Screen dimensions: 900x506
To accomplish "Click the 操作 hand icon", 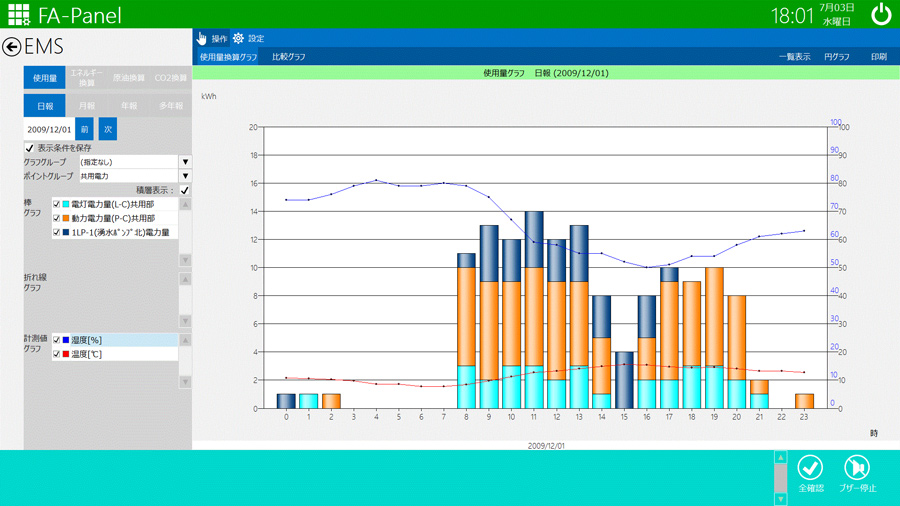I will (201, 38).
